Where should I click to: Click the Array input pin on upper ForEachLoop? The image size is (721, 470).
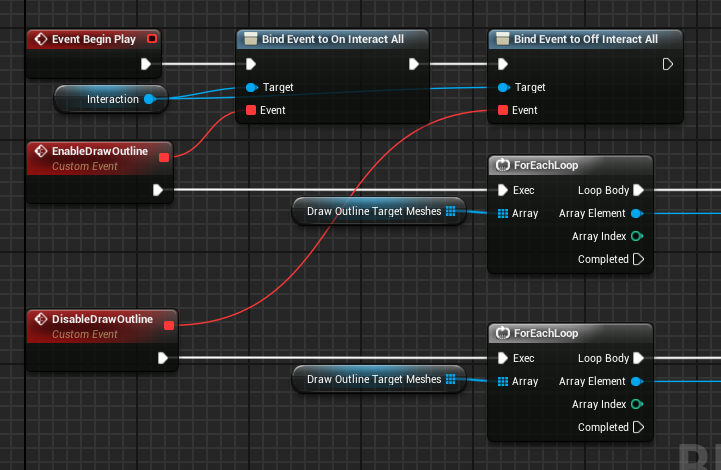click(x=503, y=213)
